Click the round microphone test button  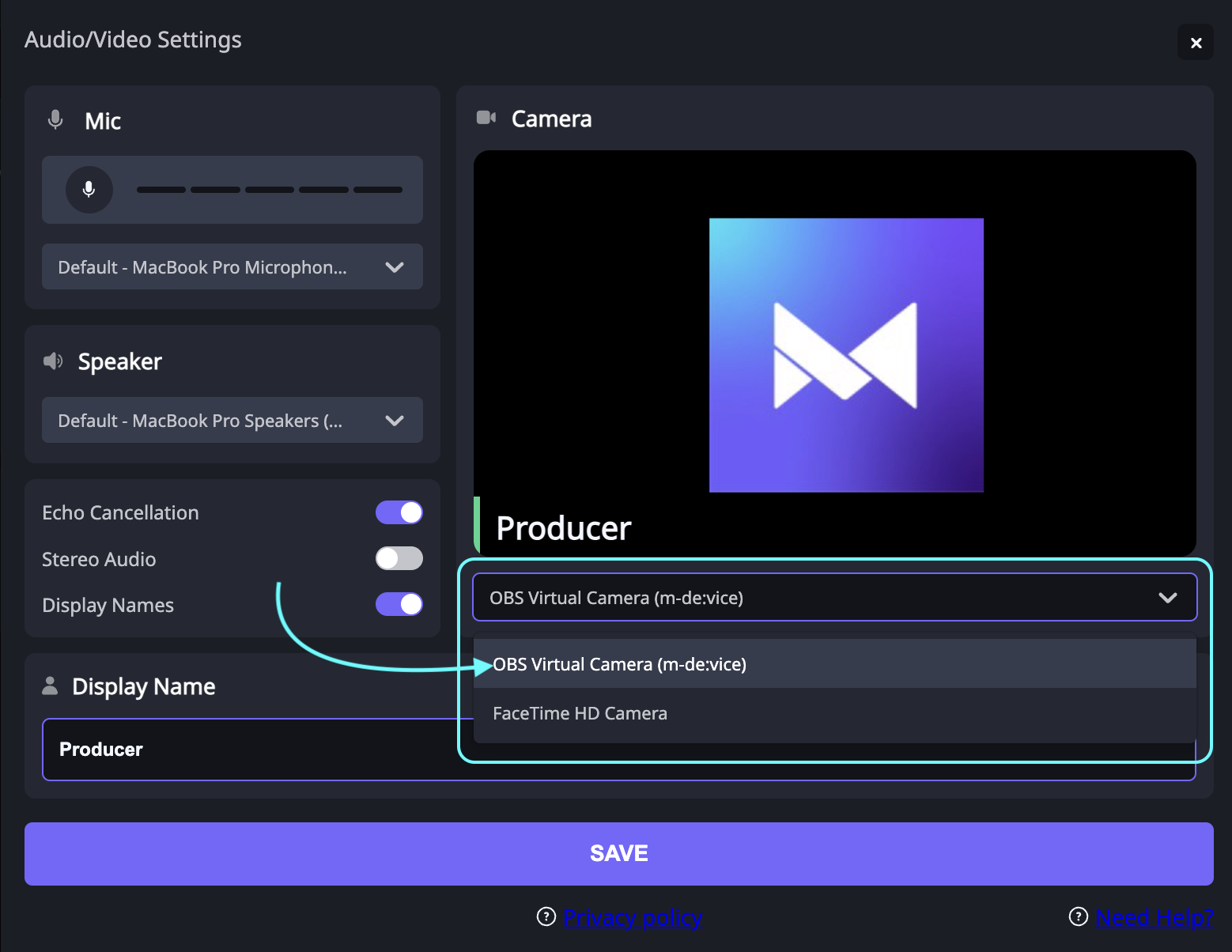pos(89,190)
